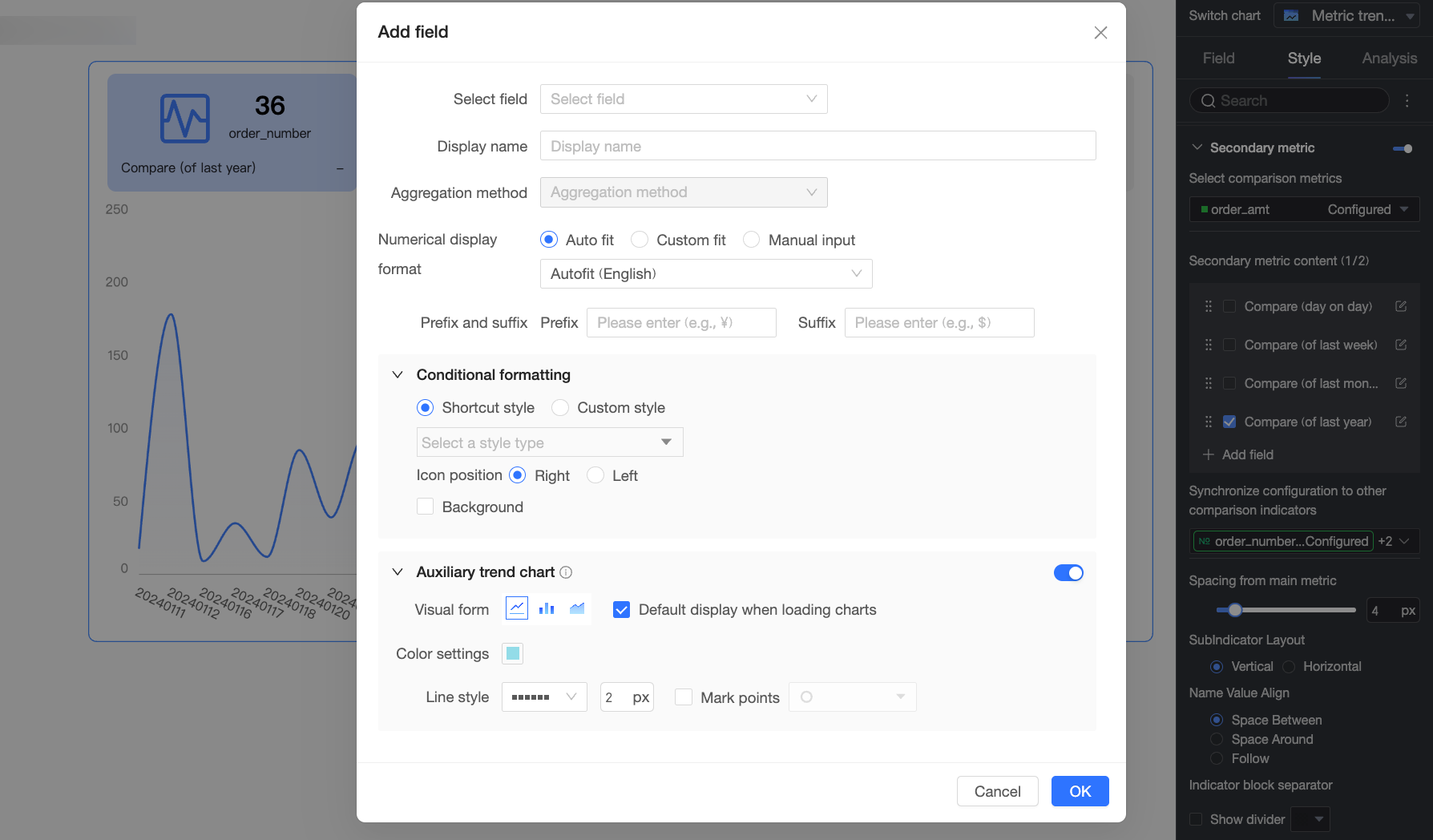Viewport: 1433px width, 840px height.
Task: Open the Select field dropdown
Action: coord(684,99)
